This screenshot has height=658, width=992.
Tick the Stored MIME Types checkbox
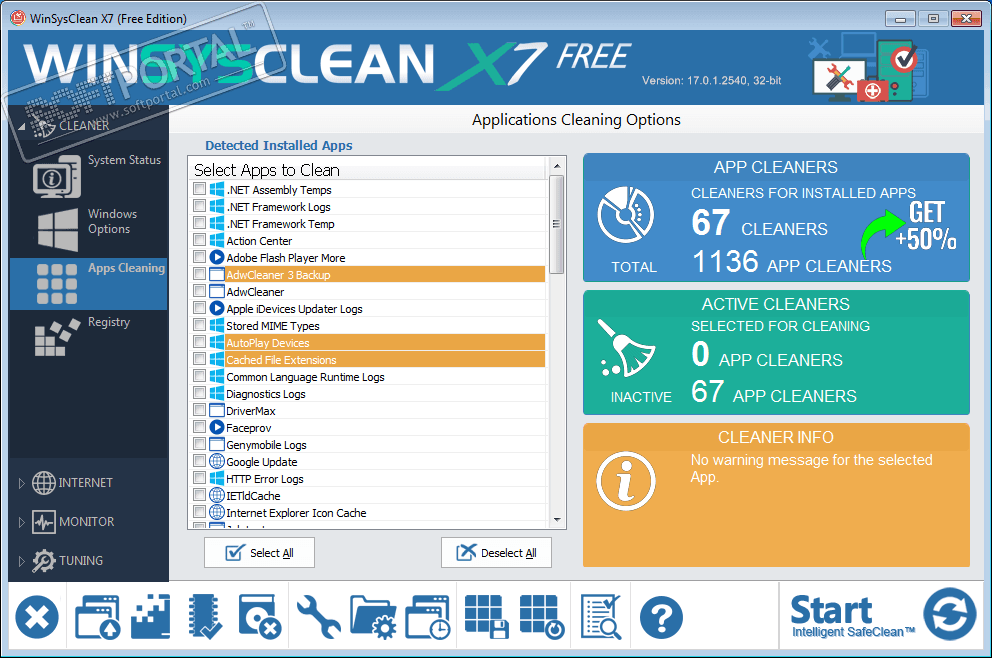click(x=199, y=325)
